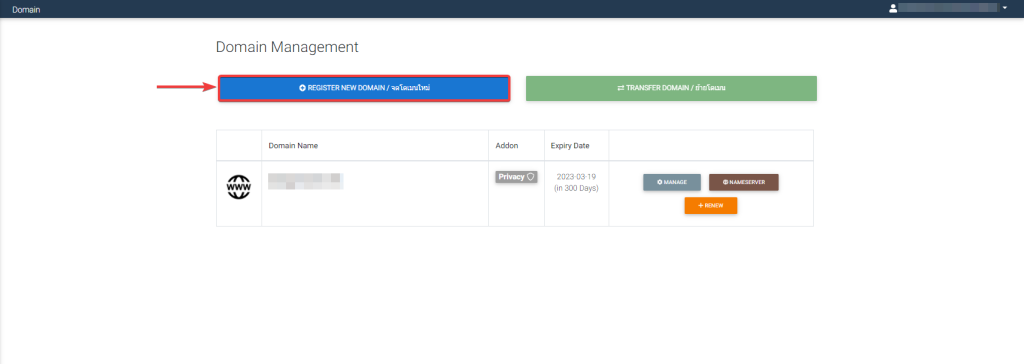Open the user account dropdown arrow
This screenshot has height=364, width=1024.
pos(1004,8)
